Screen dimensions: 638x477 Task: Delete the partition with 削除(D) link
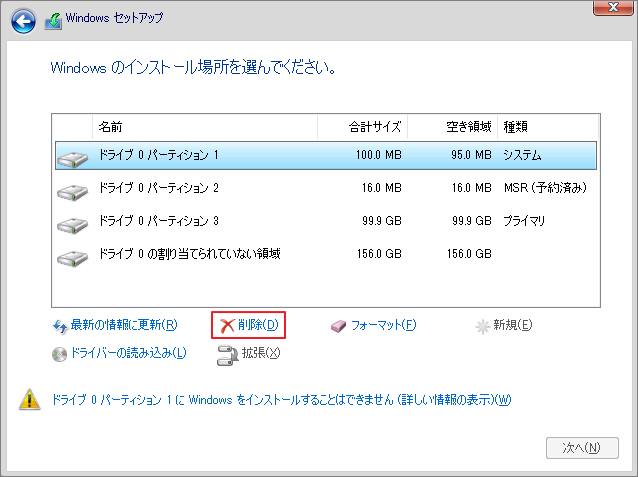(258, 325)
